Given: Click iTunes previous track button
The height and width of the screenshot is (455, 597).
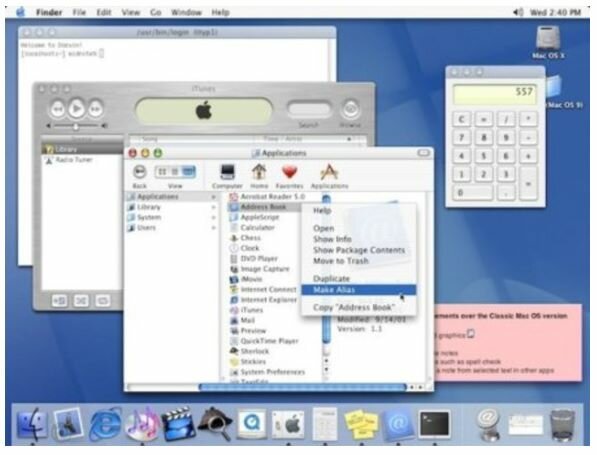Looking at the screenshot, I should [58, 109].
